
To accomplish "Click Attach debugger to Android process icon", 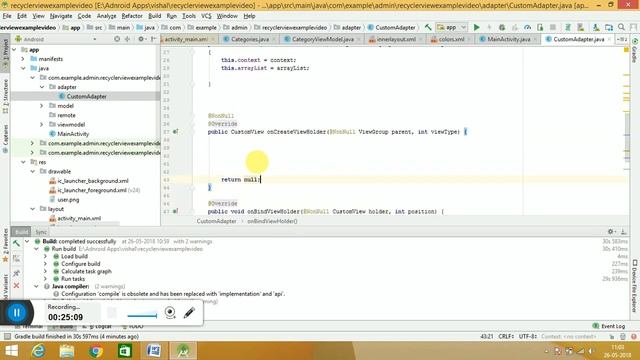I will [540, 27].
